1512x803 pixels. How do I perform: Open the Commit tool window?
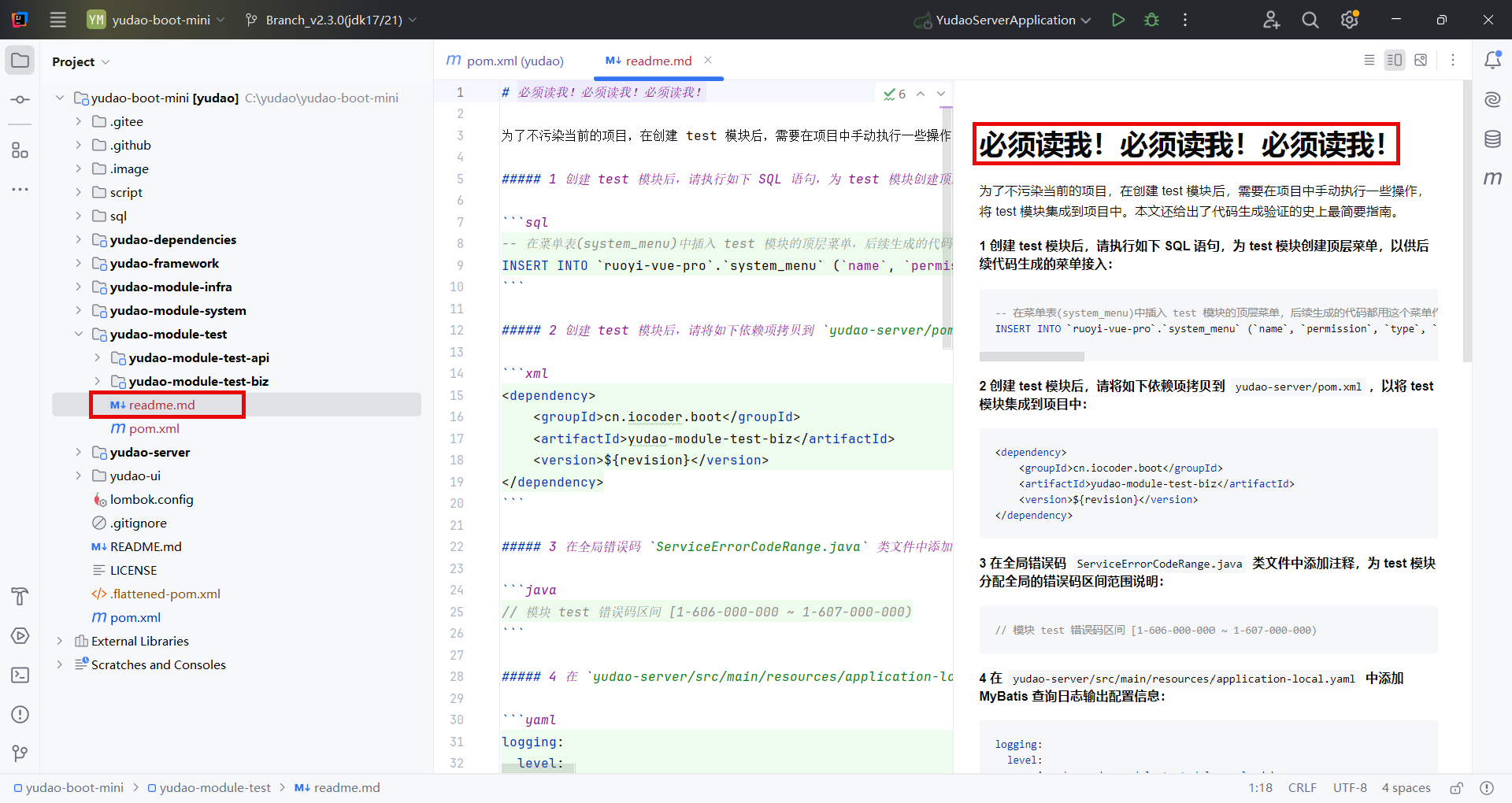pos(20,100)
